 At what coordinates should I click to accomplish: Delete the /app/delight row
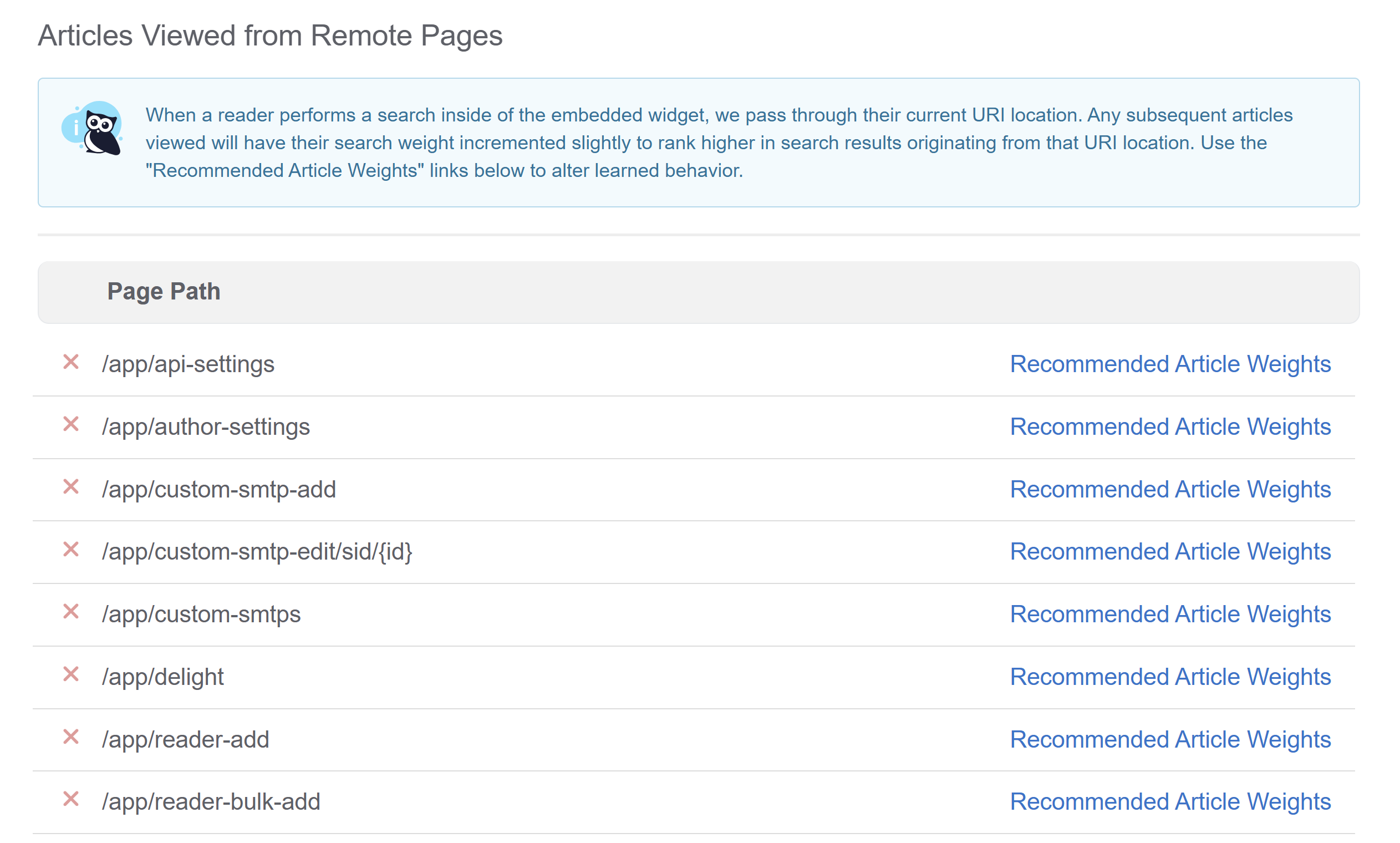[x=71, y=674]
